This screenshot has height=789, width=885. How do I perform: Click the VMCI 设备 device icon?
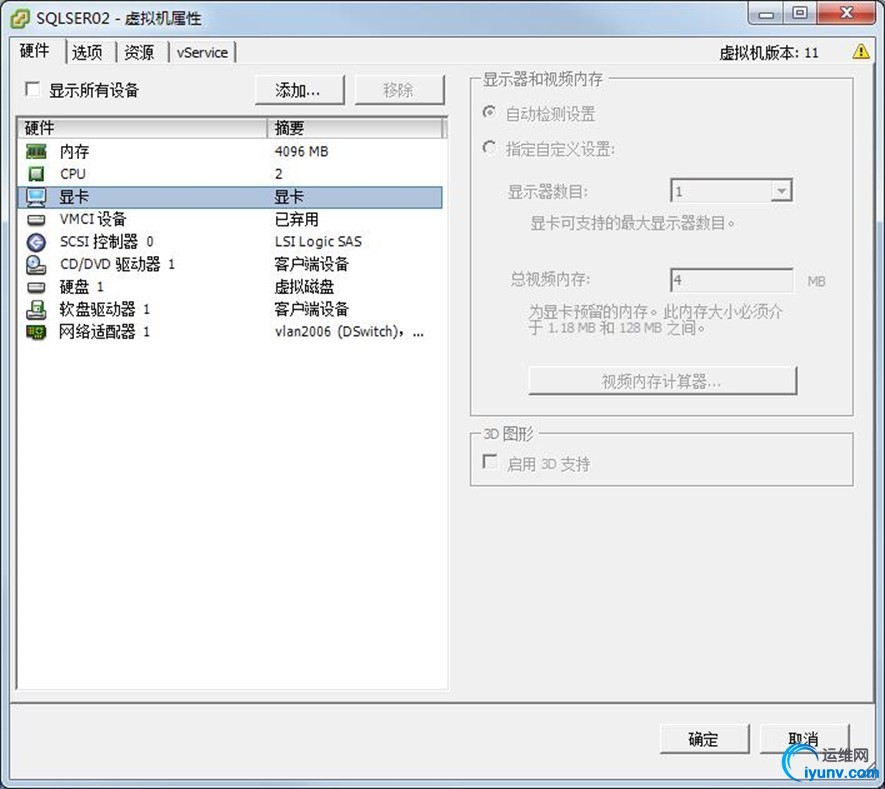pos(36,219)
